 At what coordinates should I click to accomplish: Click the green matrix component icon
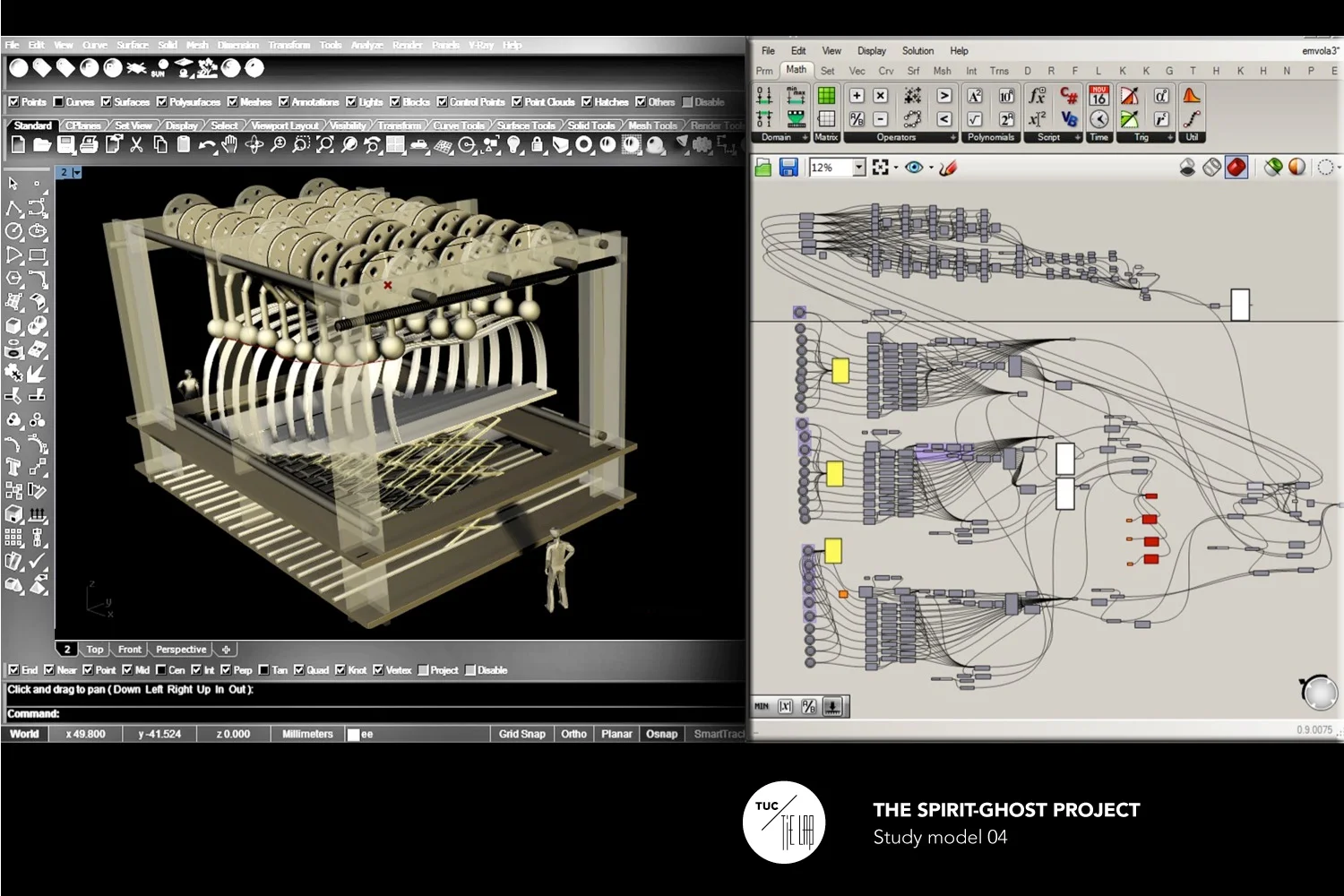tap(826, 95)
